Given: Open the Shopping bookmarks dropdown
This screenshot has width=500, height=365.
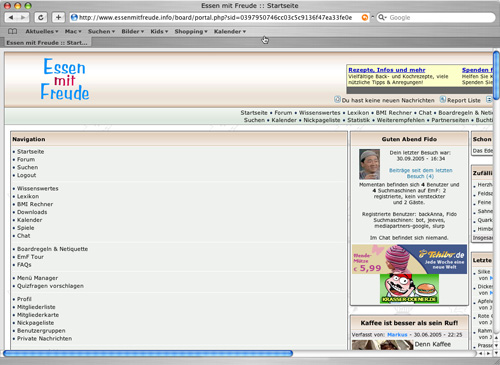Looking at the screenshot, I should (x=191, y=31).
